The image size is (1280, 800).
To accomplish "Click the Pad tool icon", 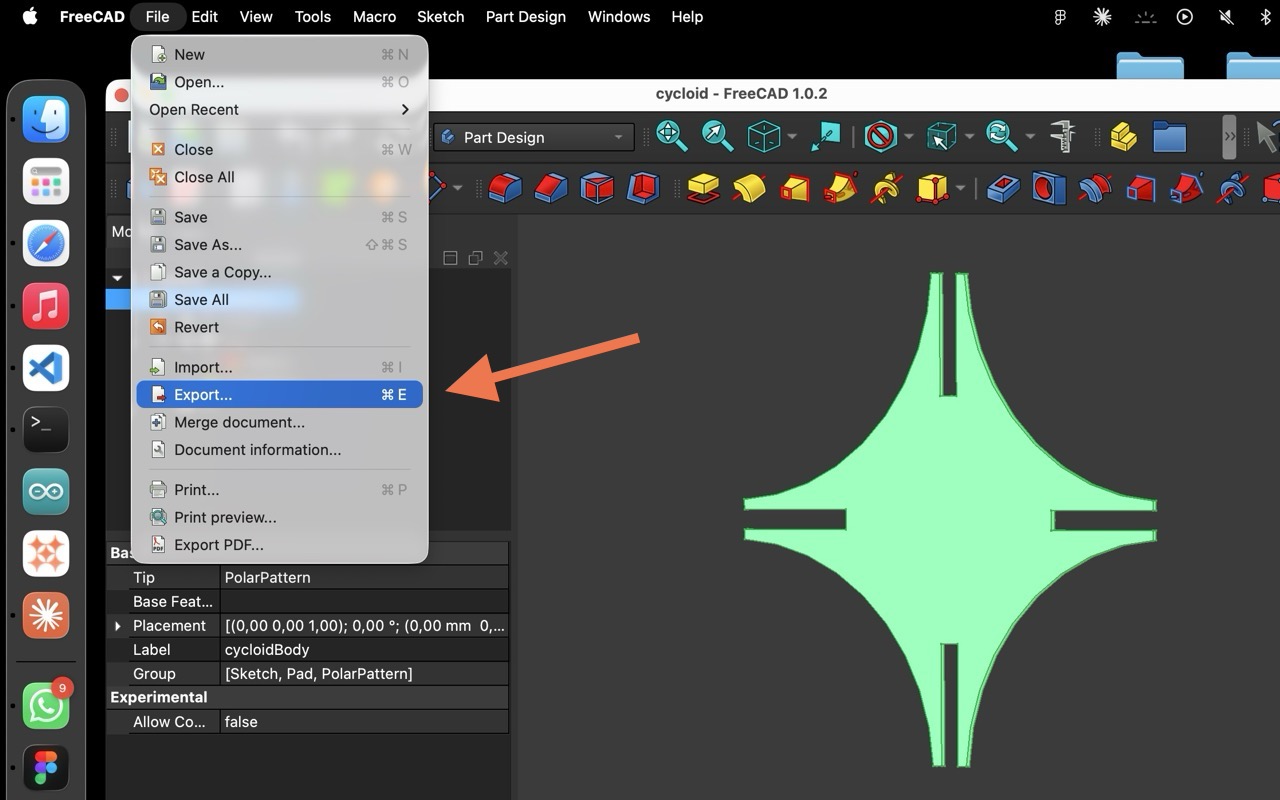I will 704,187.
